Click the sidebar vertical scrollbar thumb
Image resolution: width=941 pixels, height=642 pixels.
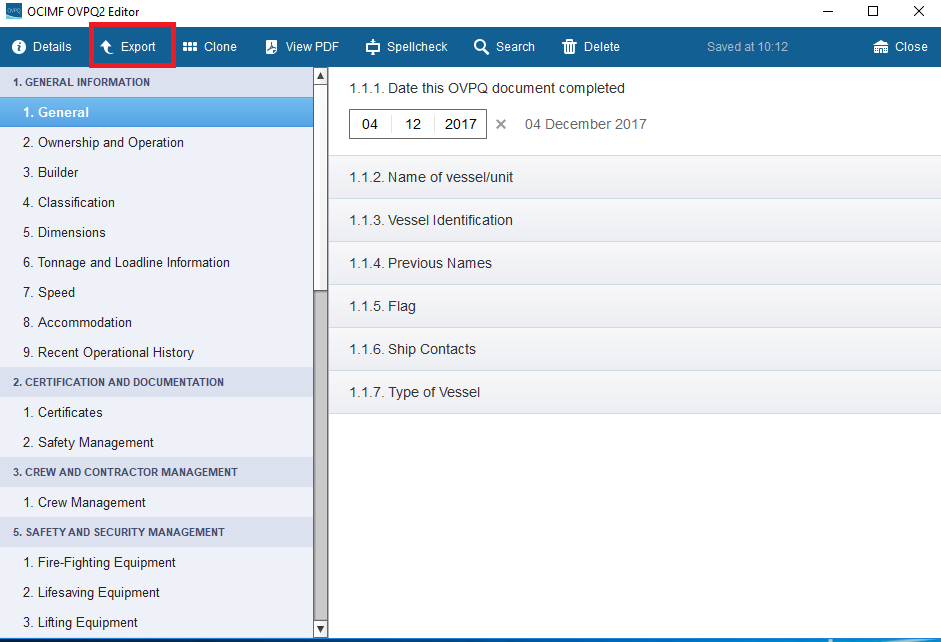coord(320,187)
